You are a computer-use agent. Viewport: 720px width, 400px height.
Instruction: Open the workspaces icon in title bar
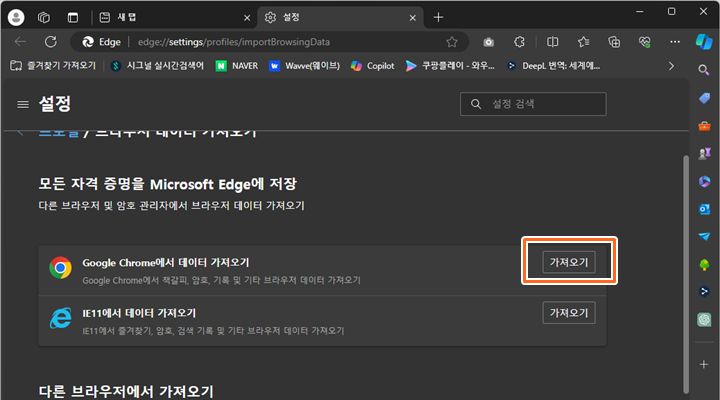click(x=44, y=17)
